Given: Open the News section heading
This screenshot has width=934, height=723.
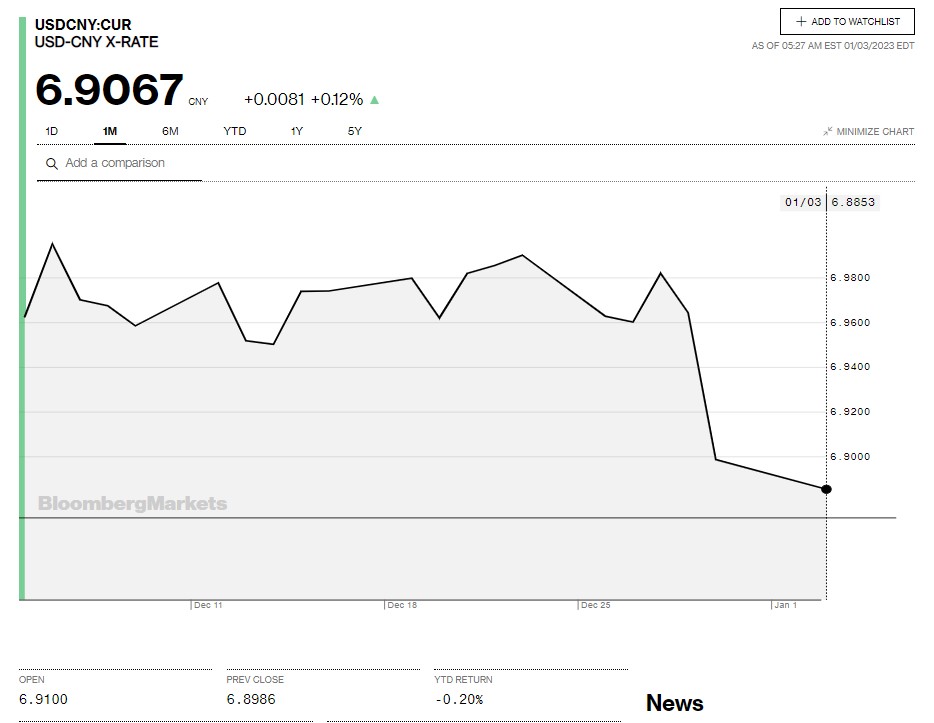Looking at the screenshot, I should [674, 703].
